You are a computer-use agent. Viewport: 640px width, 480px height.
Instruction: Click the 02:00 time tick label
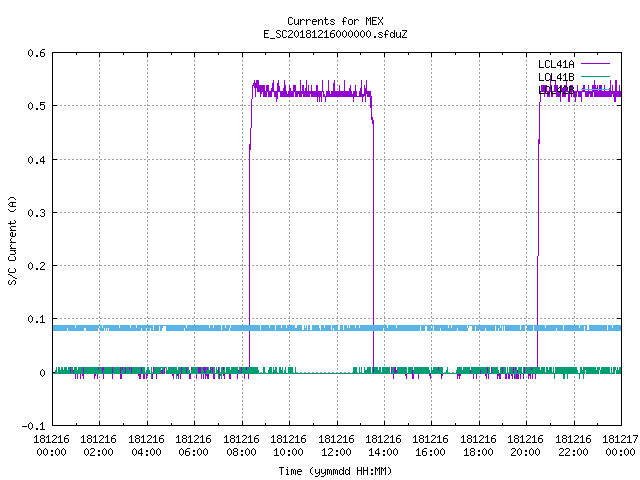[98, 452]
